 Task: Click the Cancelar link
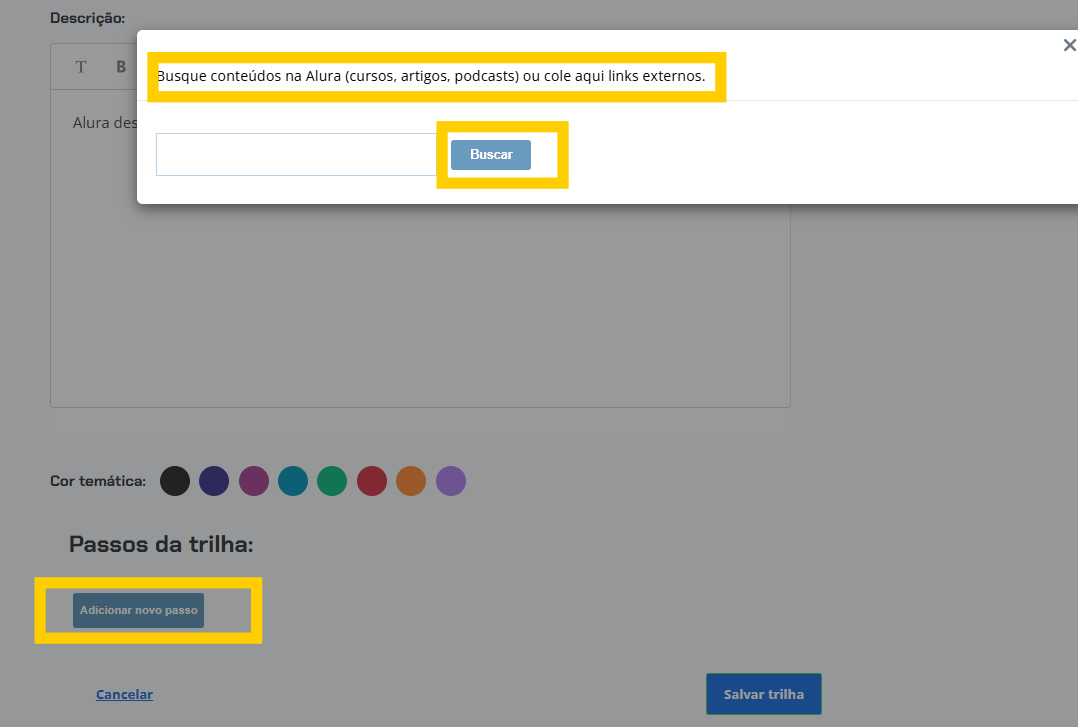124,694
